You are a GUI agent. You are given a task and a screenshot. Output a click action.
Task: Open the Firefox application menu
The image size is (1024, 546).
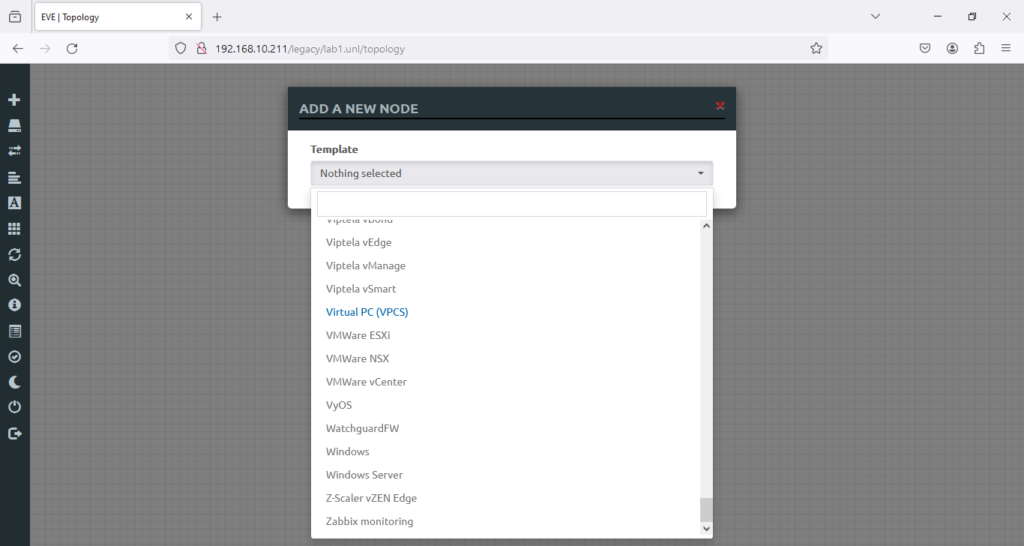coord(1006,48)
